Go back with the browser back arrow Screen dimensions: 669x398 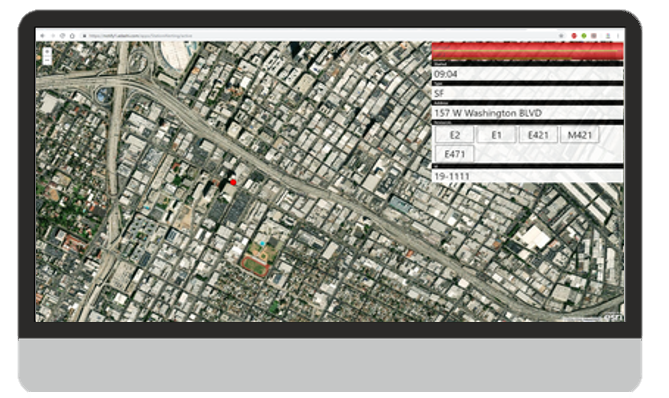(x=42, y=36)
